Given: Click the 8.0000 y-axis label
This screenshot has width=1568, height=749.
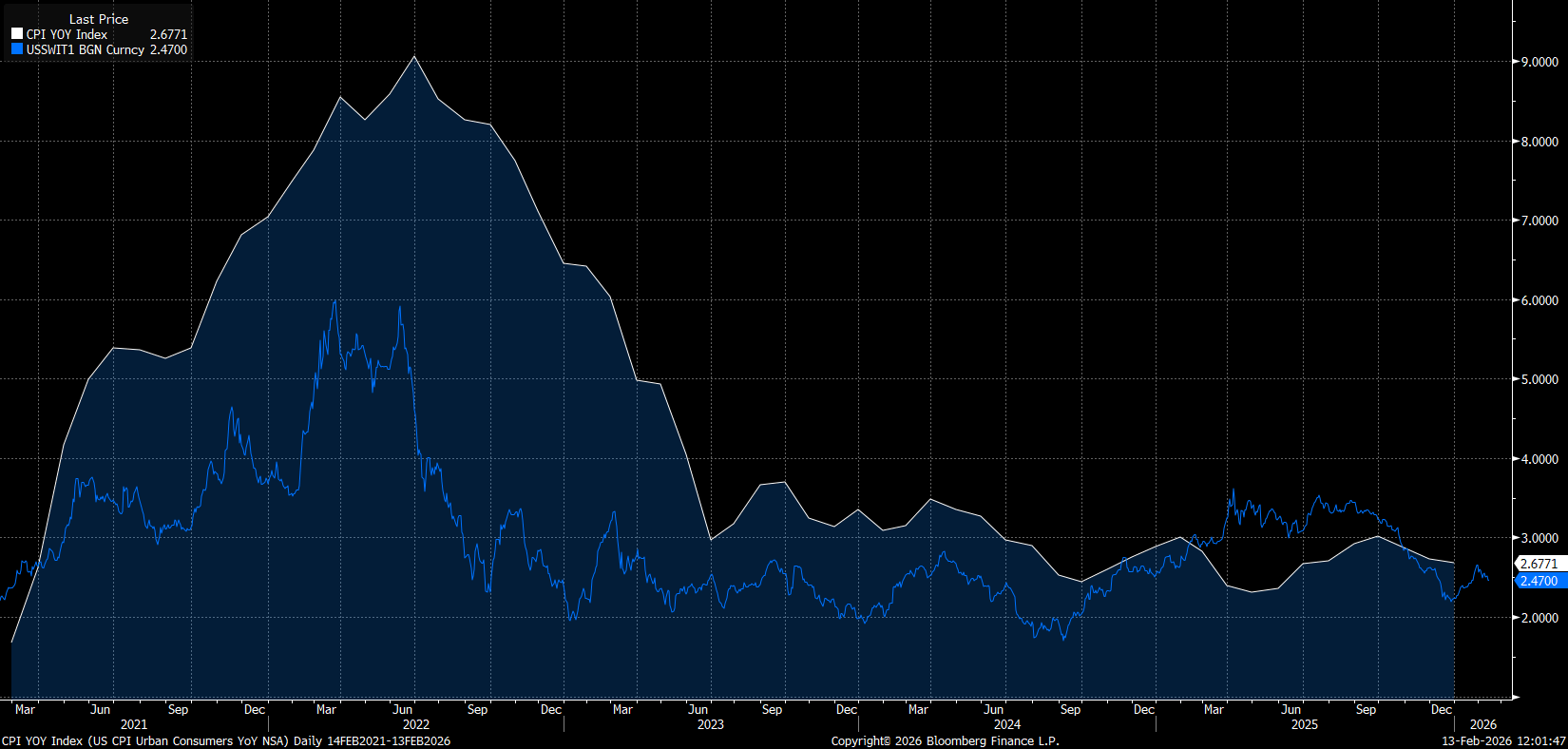Looking at the screenshot, I should (x=1539, y=142).
